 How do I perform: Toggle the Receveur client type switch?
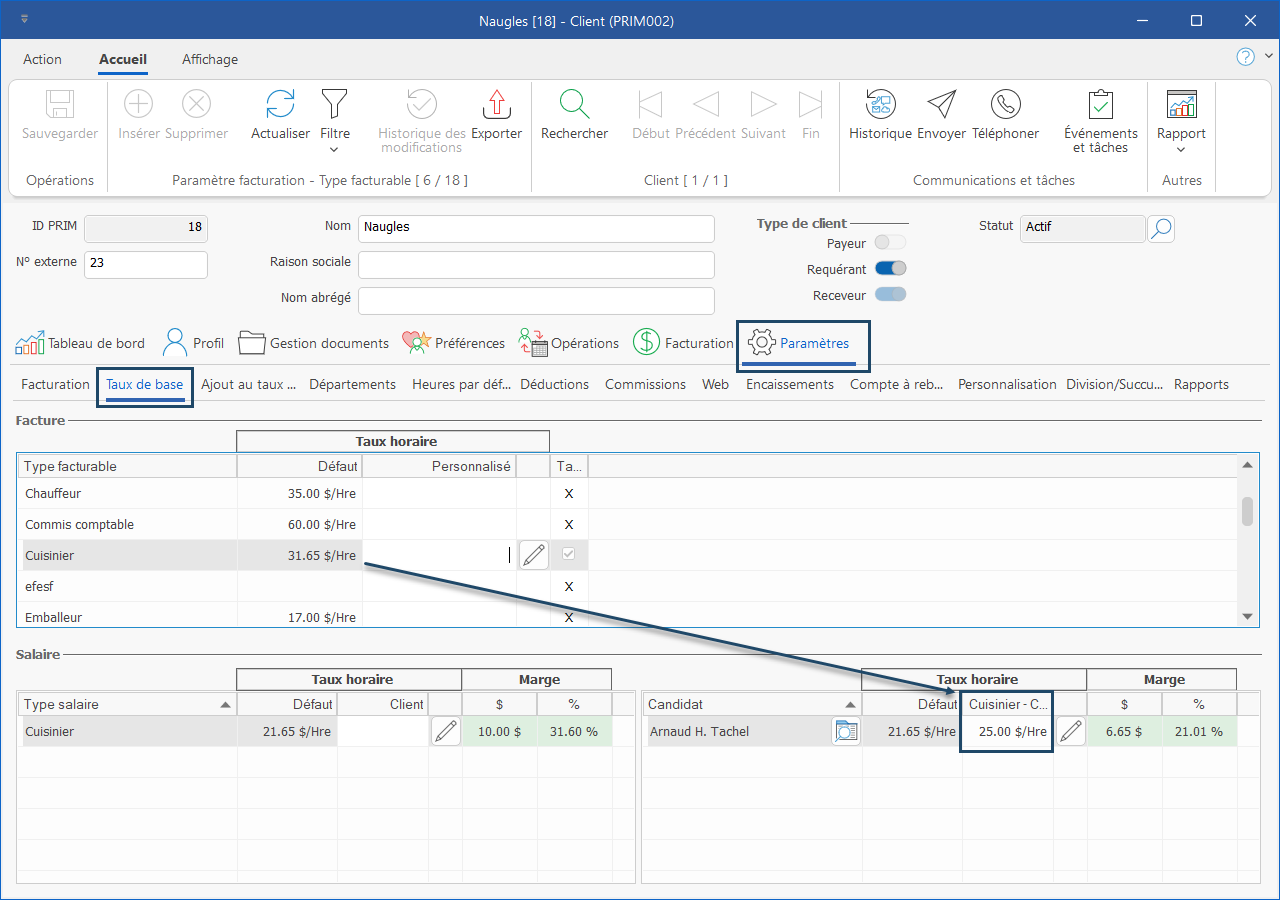[x=890, y=294]
